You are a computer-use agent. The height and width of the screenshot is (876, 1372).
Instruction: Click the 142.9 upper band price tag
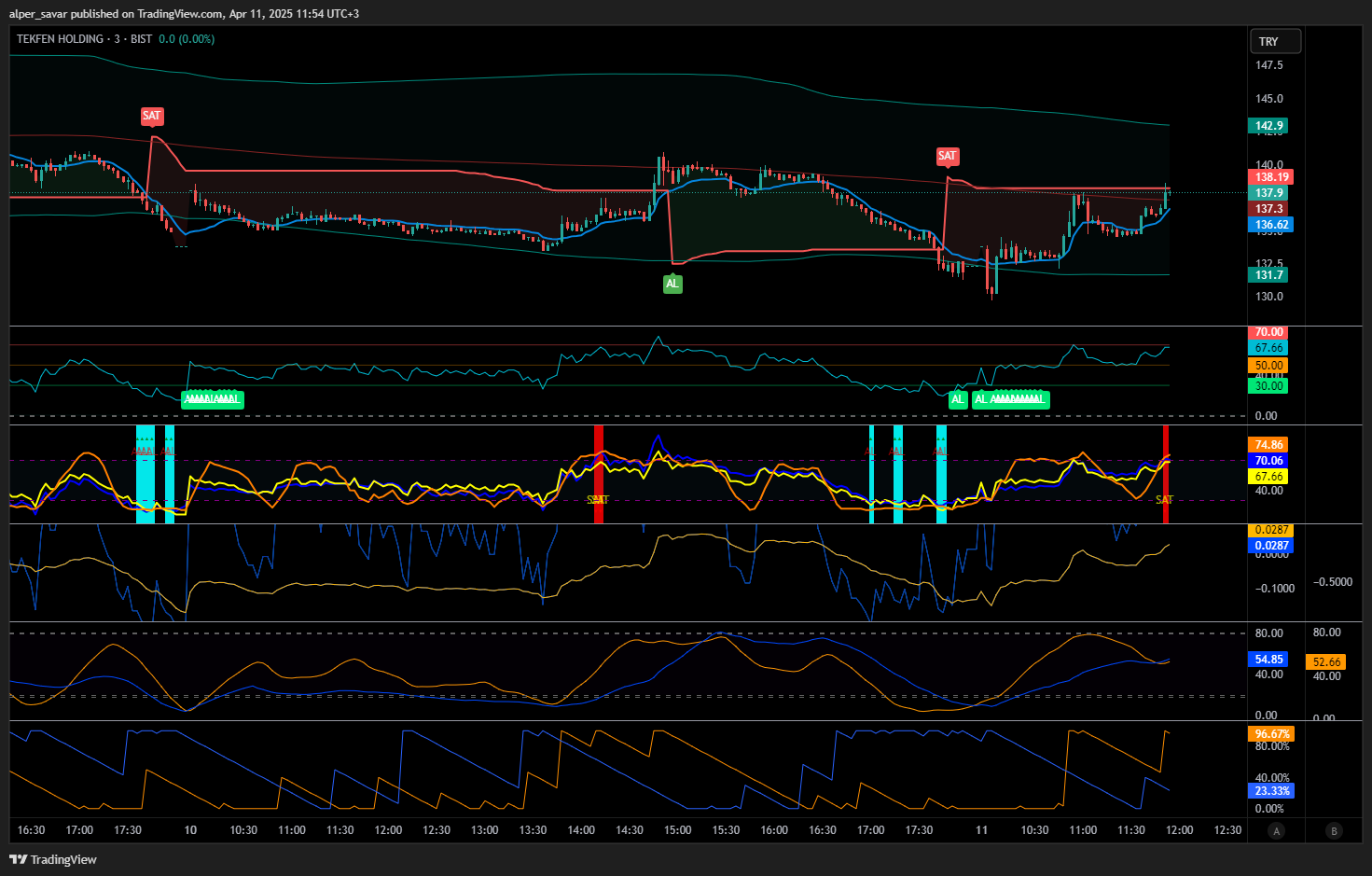click(1268, 126)
